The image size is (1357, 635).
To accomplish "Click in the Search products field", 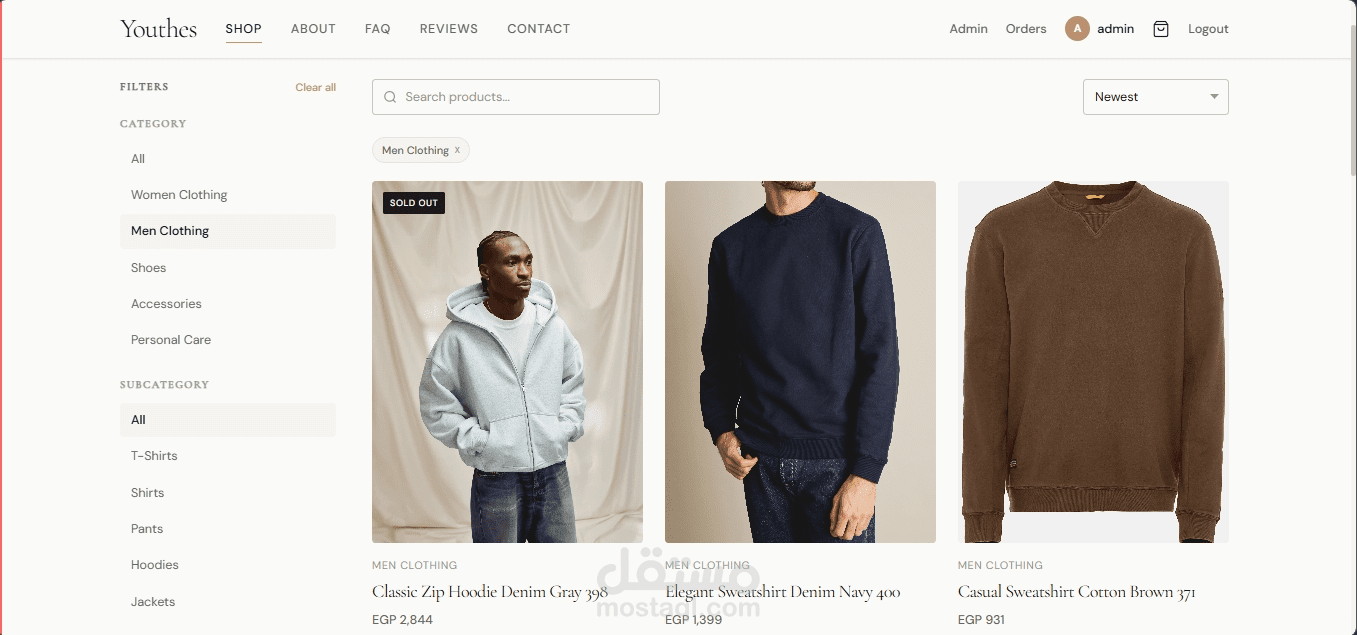I will [516, 97].
